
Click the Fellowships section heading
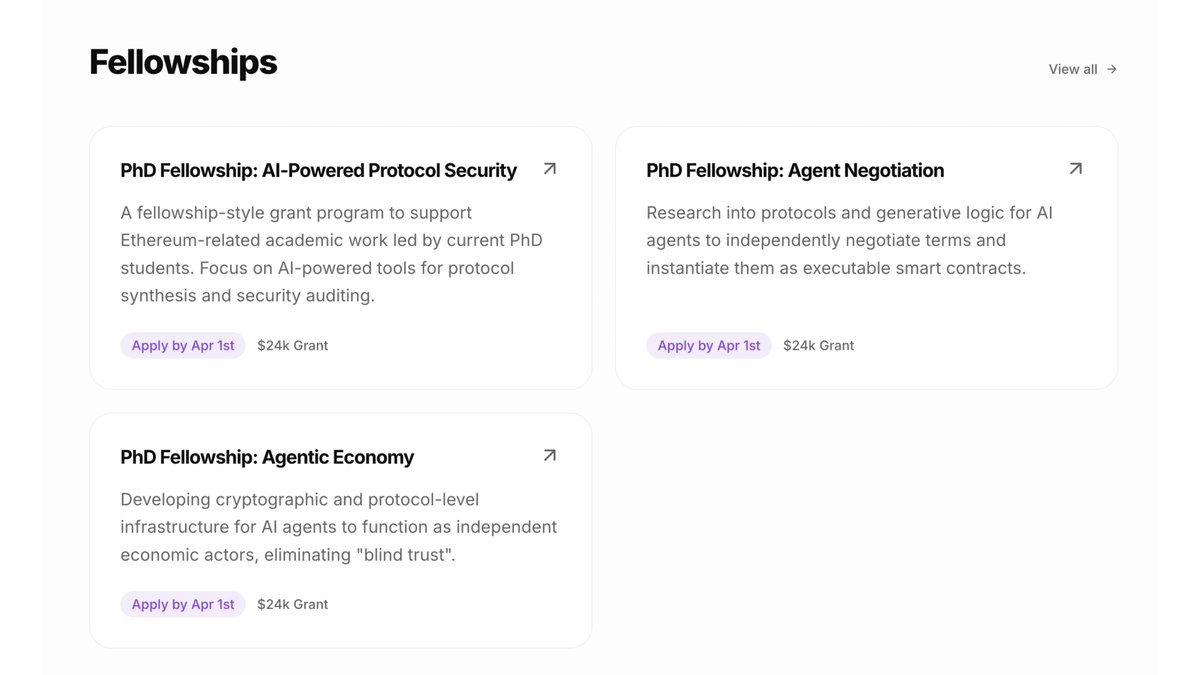(x=183, y=62)
